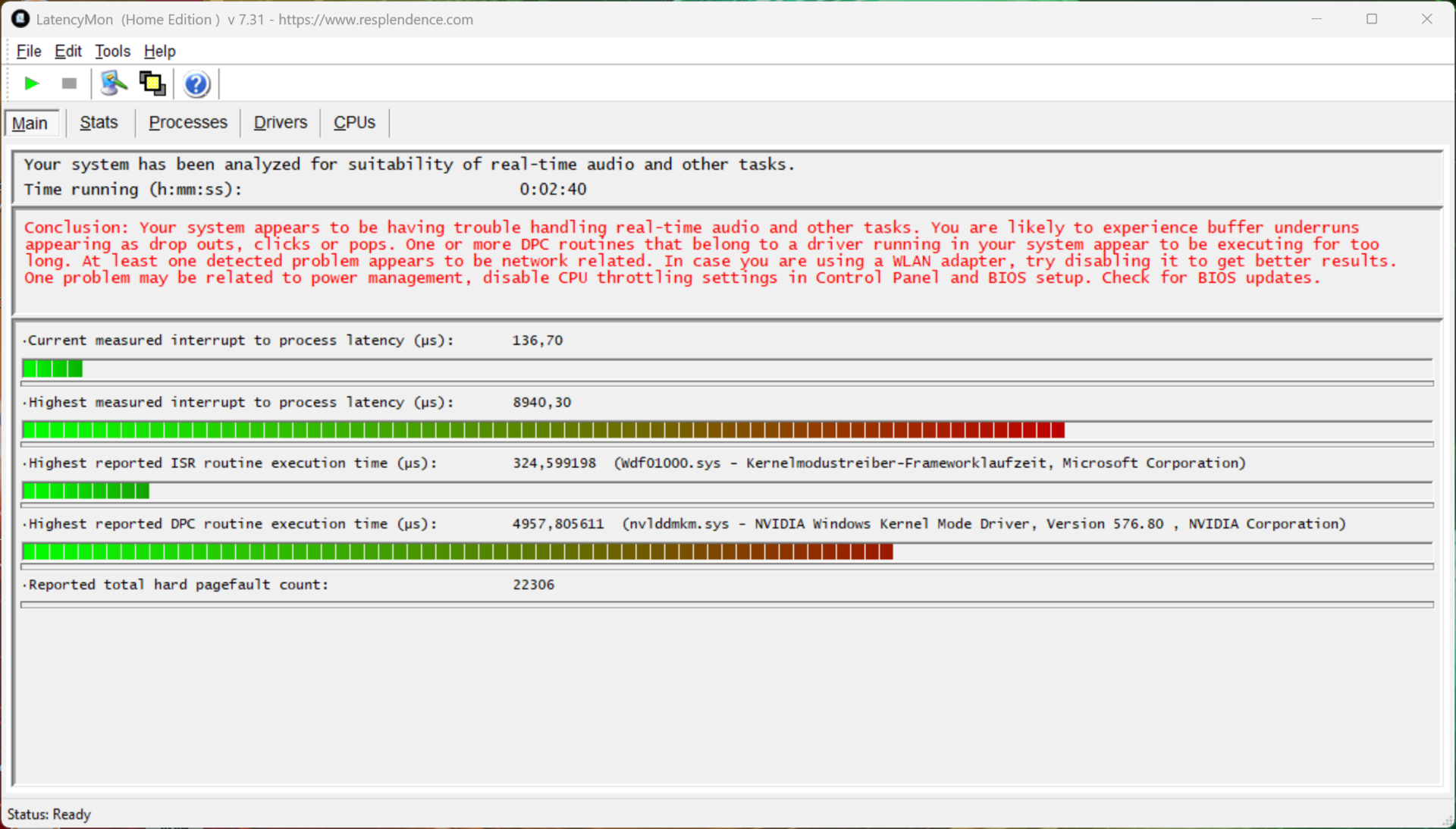Viewport: 1456px width, 829px height.
Task: Maximize the LatencyMon window
Action: pos(1371,19)
